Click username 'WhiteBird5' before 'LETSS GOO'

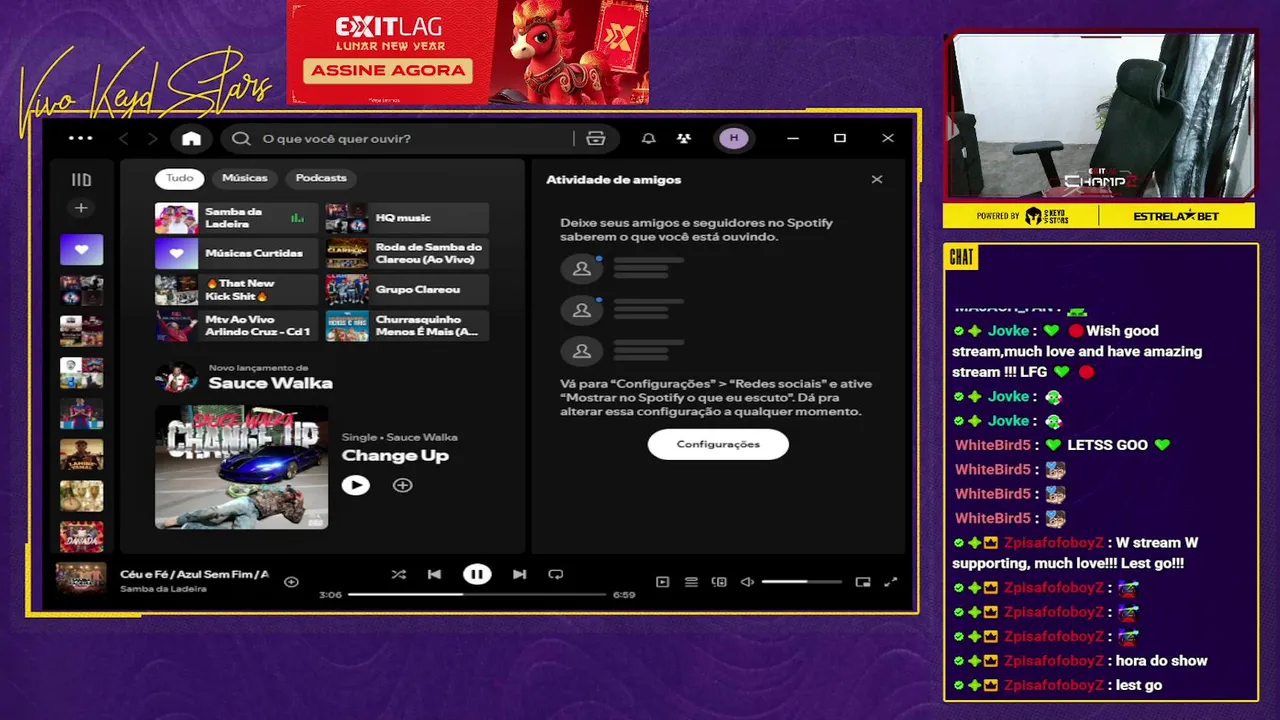click(993, 445)
